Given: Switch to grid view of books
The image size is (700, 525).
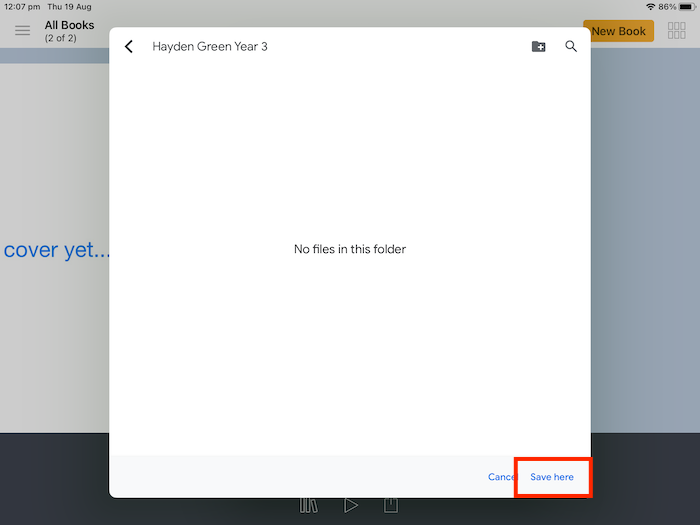Looking at the screenshot, I should point(677,31).
